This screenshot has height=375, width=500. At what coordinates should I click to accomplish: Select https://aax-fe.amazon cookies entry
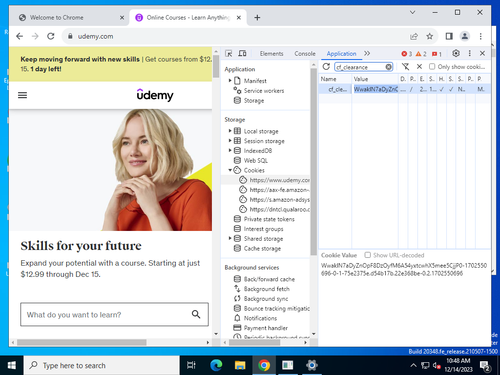tap(275, 190)
